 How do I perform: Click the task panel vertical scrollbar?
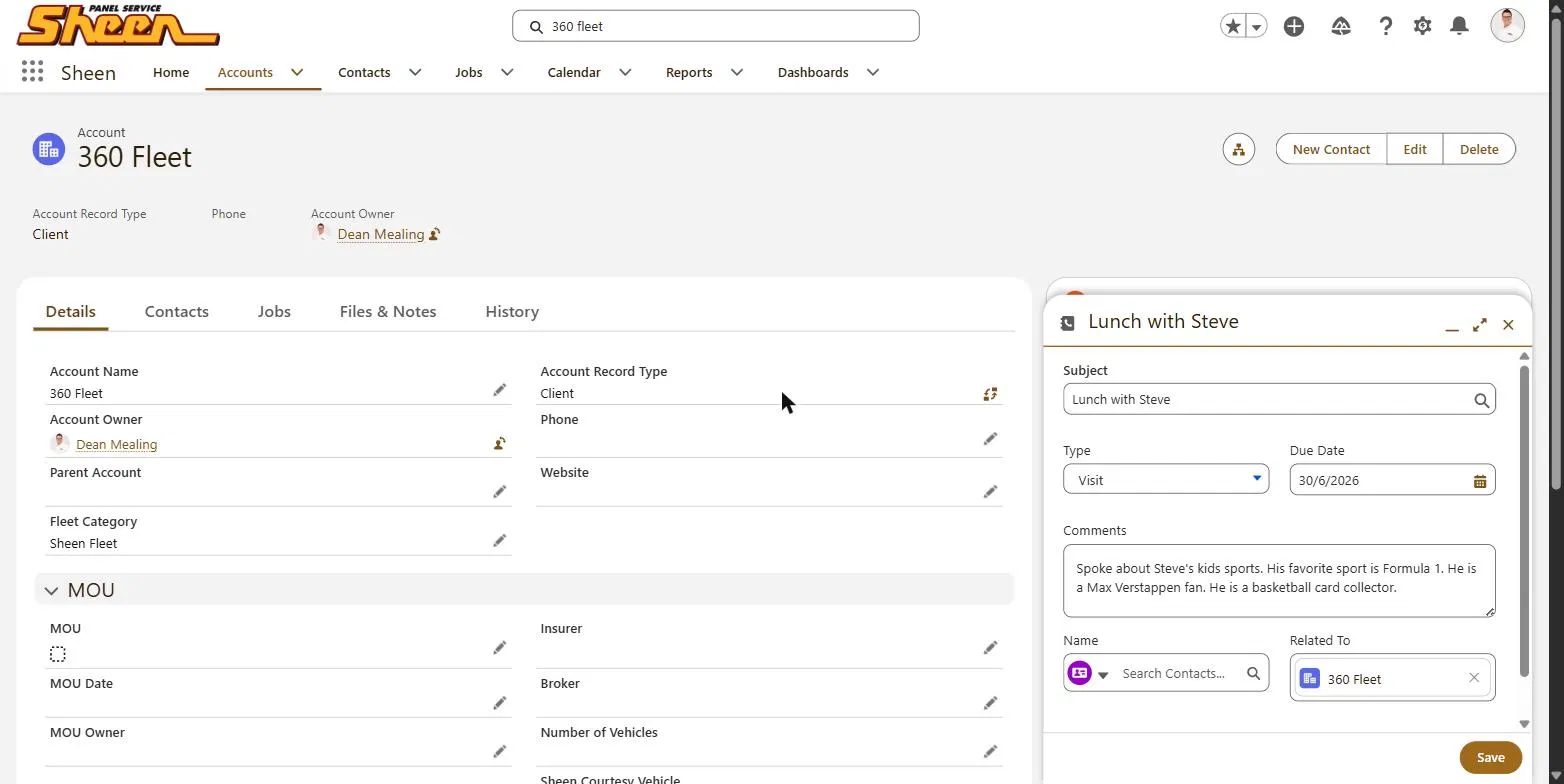click(1524, 520)
